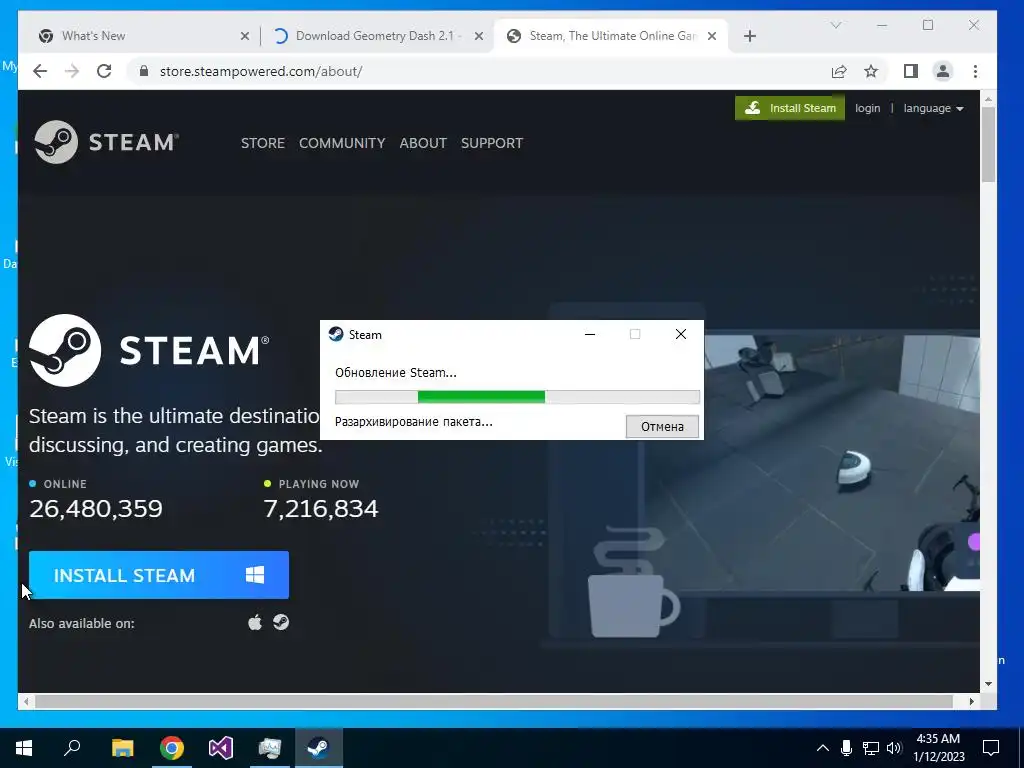Open Windows taskbar search

(x=72, y=748)
